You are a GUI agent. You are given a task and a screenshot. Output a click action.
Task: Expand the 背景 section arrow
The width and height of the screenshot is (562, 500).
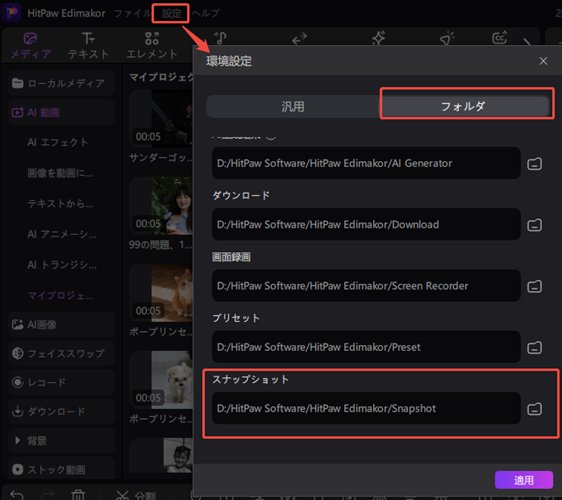point(17,441)
